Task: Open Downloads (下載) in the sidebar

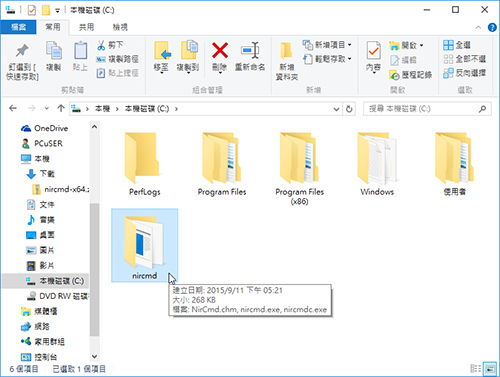Action: point(40,174)
